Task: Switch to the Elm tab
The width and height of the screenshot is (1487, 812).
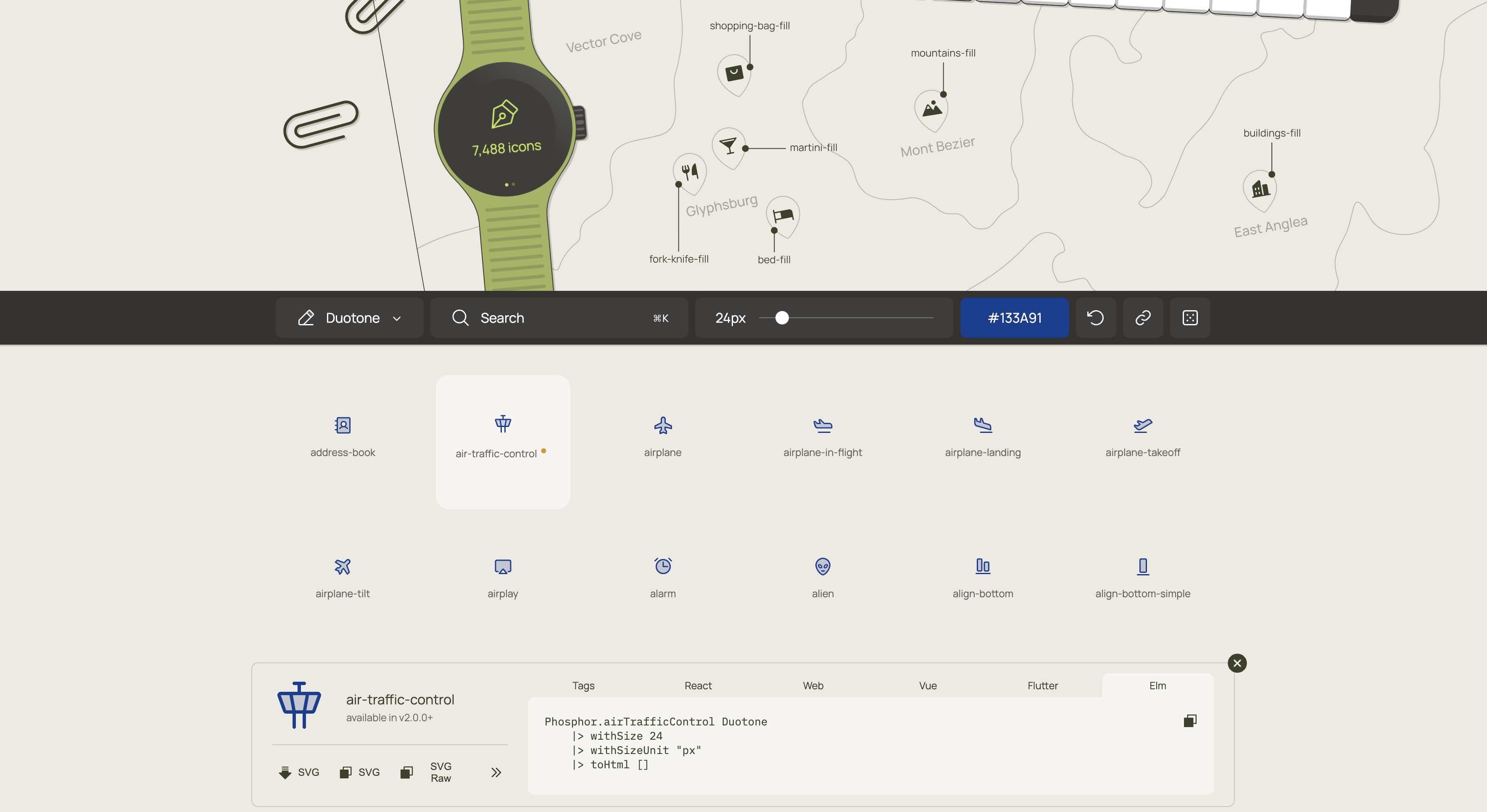Action: pos(1157,685)
